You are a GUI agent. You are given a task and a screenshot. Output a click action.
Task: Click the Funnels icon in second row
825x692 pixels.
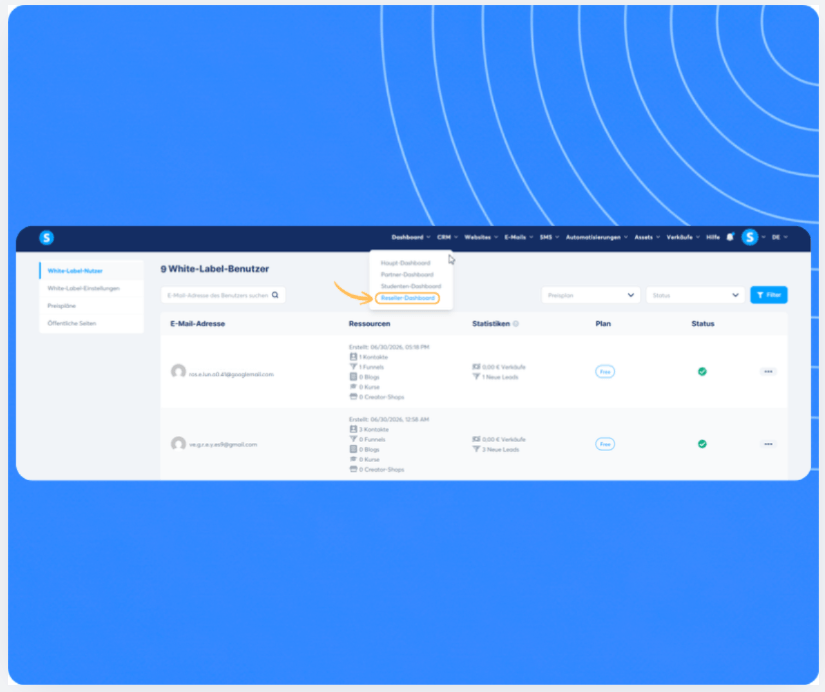pos(353,439)
